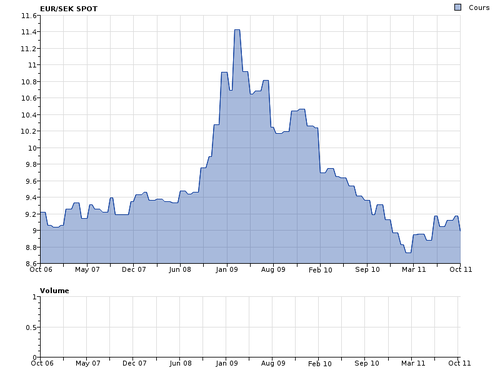This screenshot has width=500, height=375.
Task: Click the Sep 10 label under price chart
Action: pos(367,269)
